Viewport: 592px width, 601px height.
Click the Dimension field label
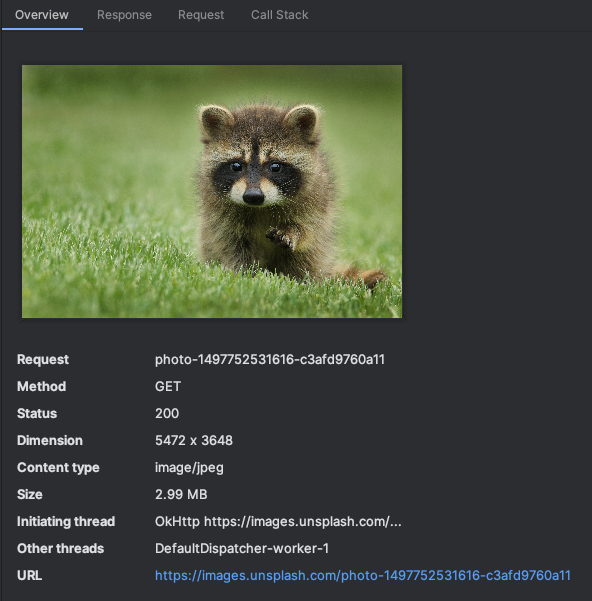coord(50,440)
